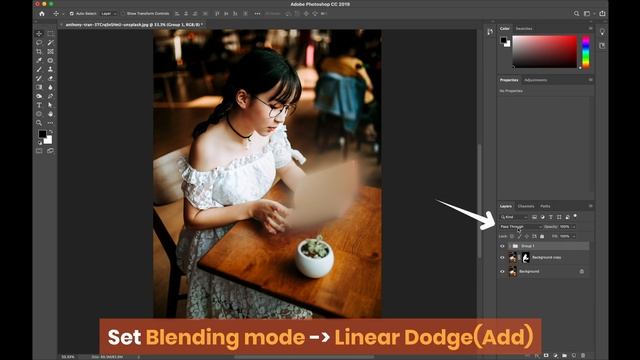The width and height of the screenshot is (640, 360).
Task: Select the Hand tool
Action: [x=50, y=114]
